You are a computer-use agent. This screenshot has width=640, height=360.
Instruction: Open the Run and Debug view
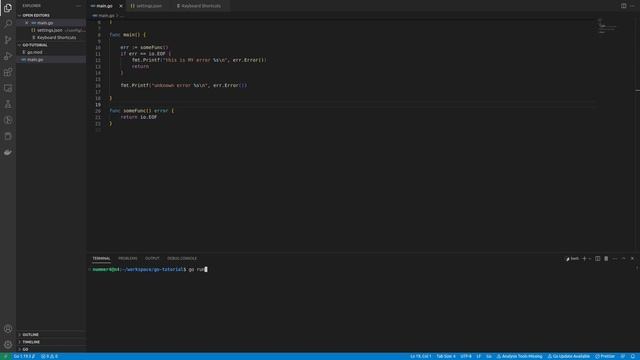tap(8, 56)
